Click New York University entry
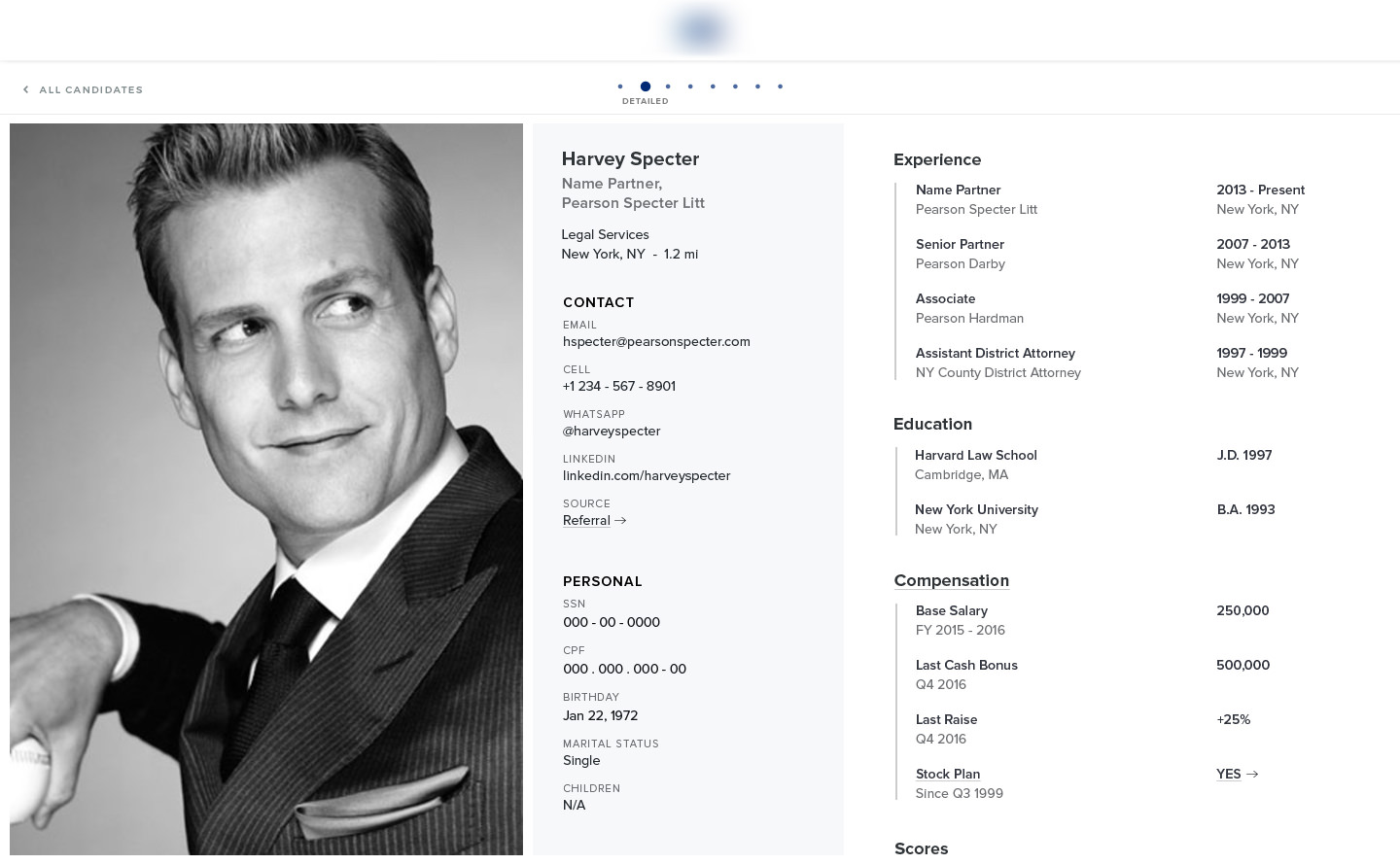 click(976, 519)
